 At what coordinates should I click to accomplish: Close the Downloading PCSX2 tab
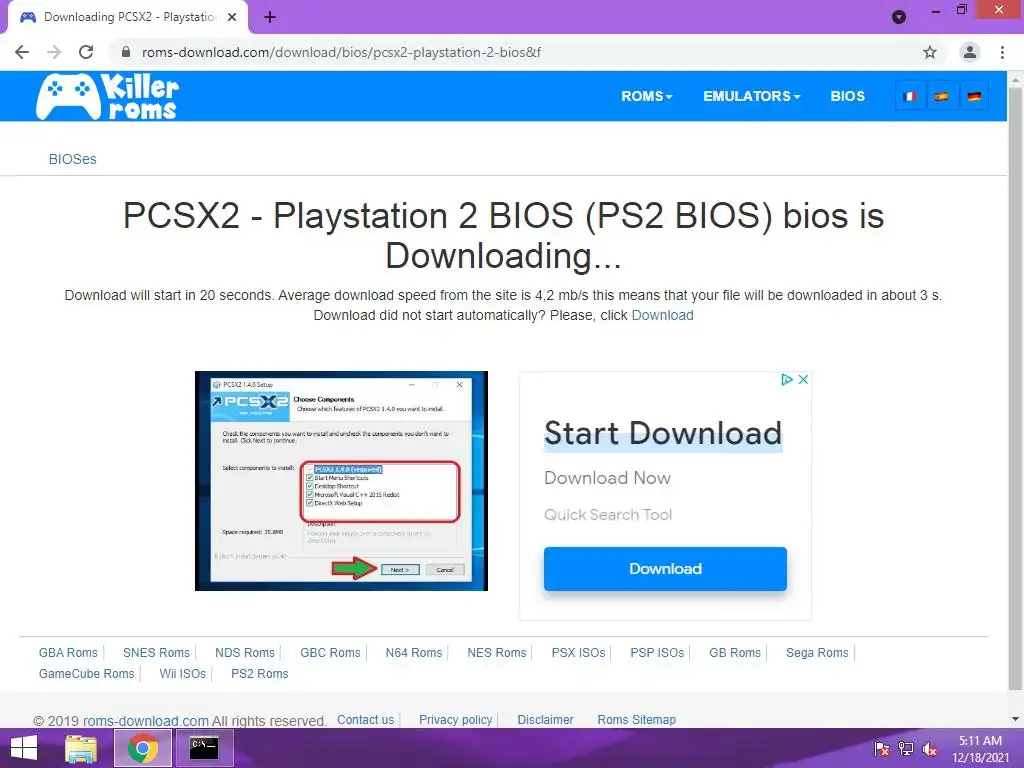(232, 17)
